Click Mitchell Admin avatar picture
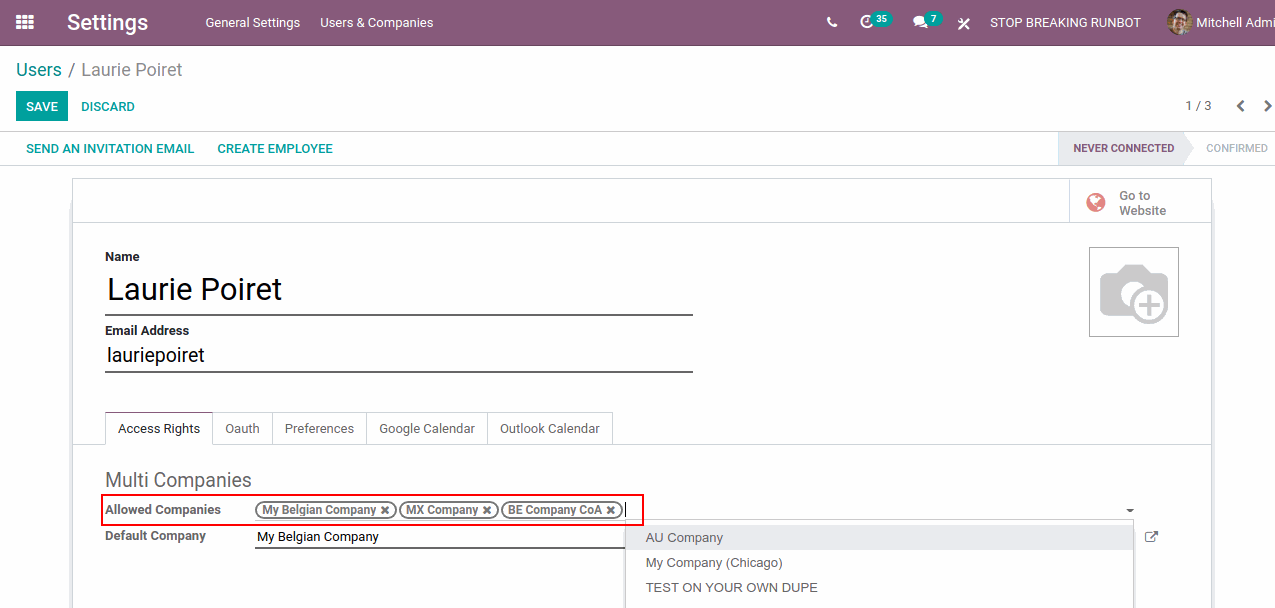 coord(1179,22)
